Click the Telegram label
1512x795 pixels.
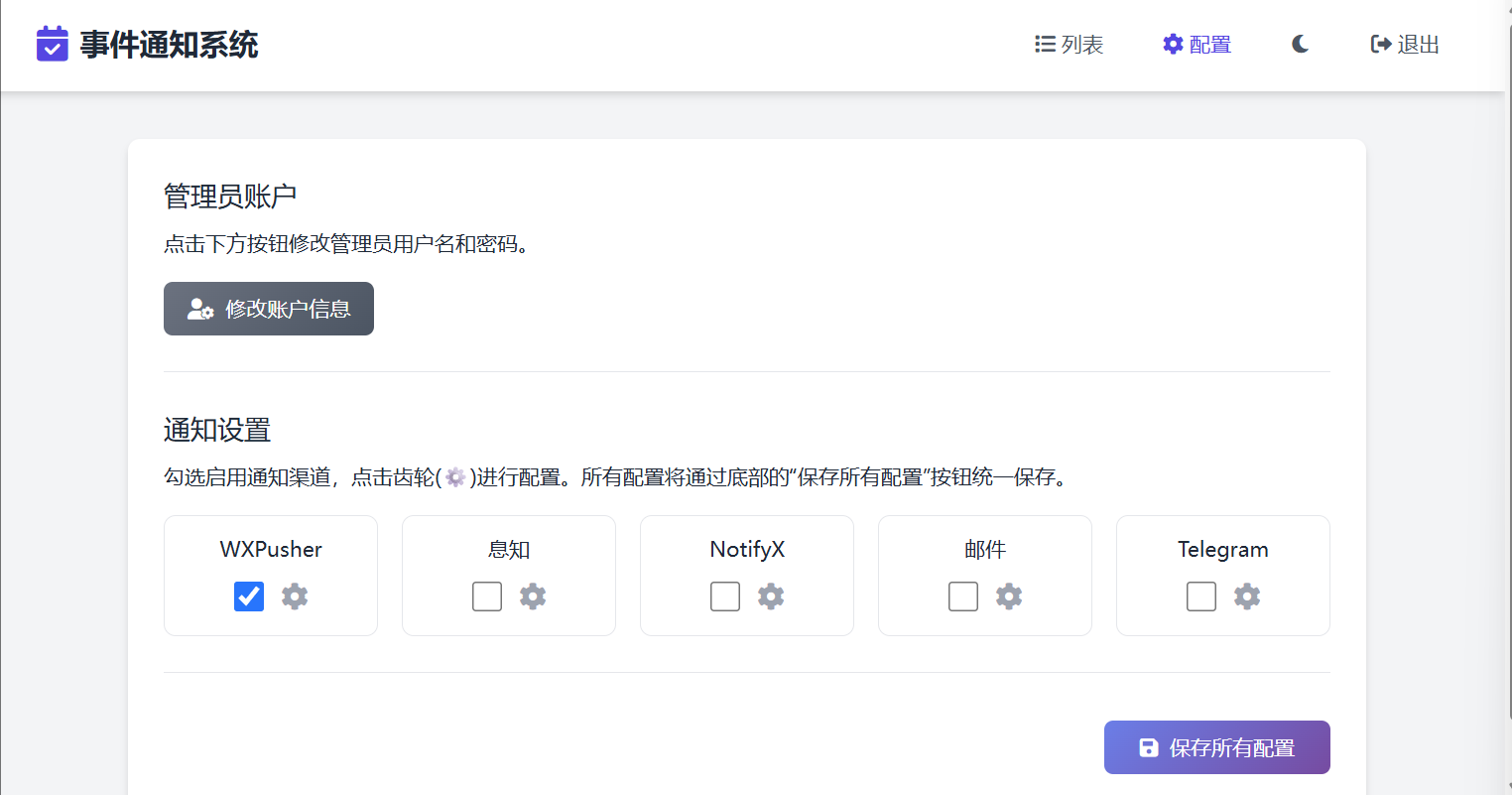1223,550
